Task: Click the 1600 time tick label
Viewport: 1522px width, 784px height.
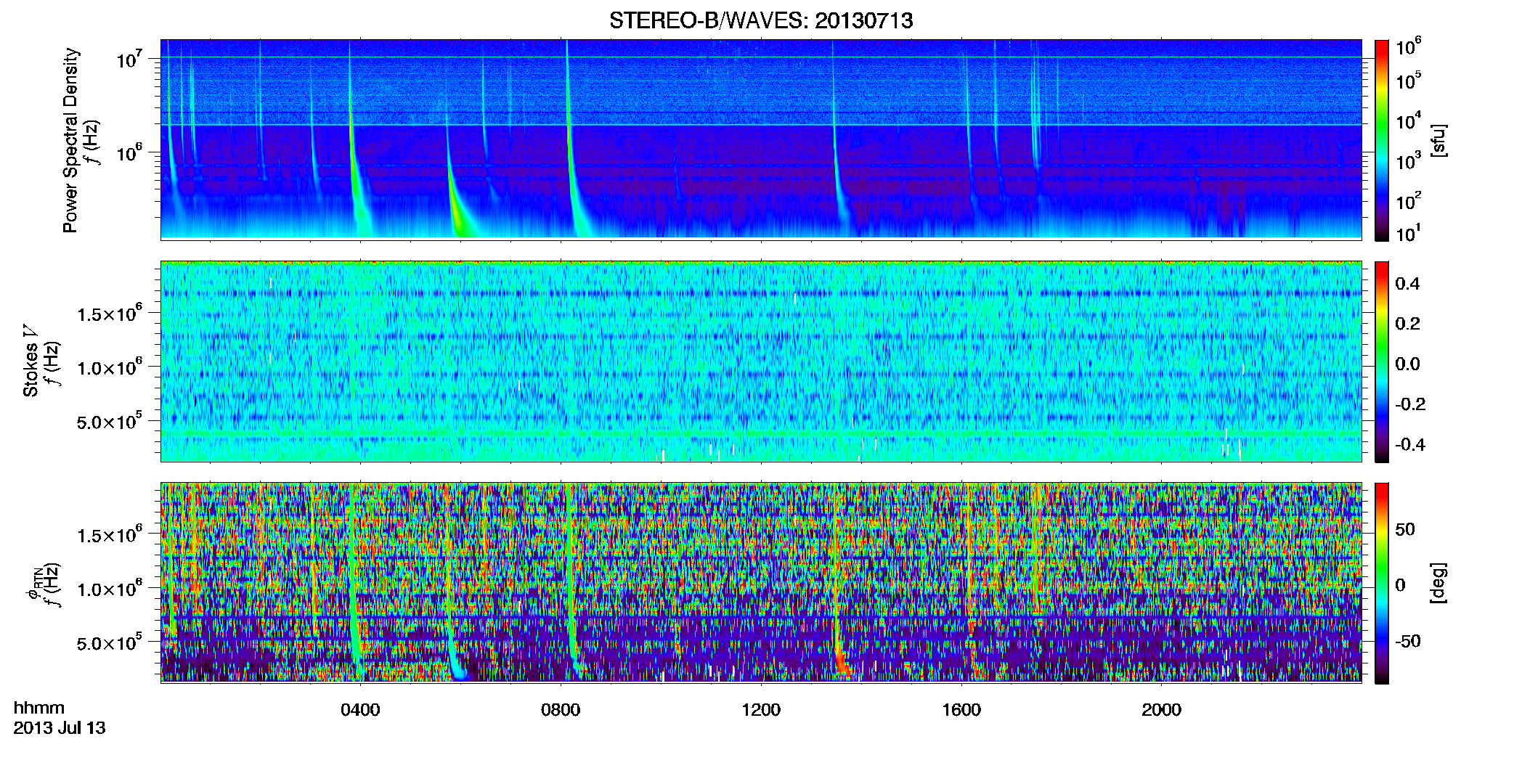Action: pos(961,709)
